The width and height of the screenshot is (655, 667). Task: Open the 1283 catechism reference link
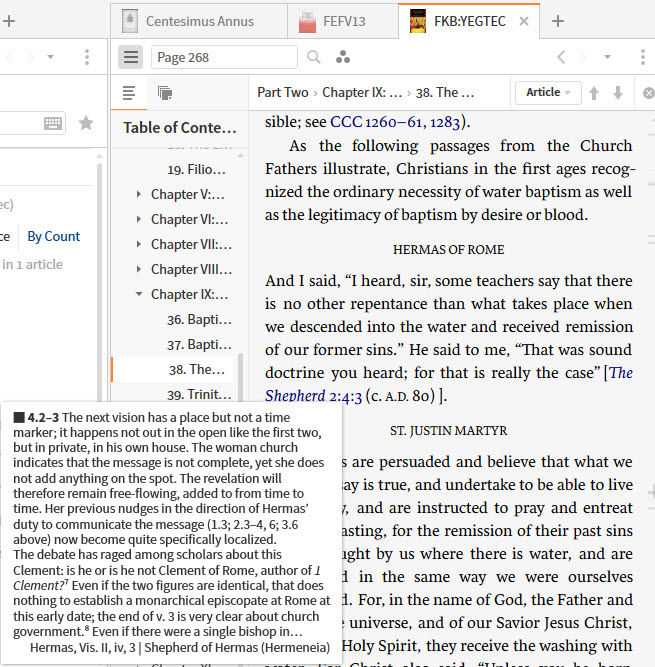coord(445,122)
